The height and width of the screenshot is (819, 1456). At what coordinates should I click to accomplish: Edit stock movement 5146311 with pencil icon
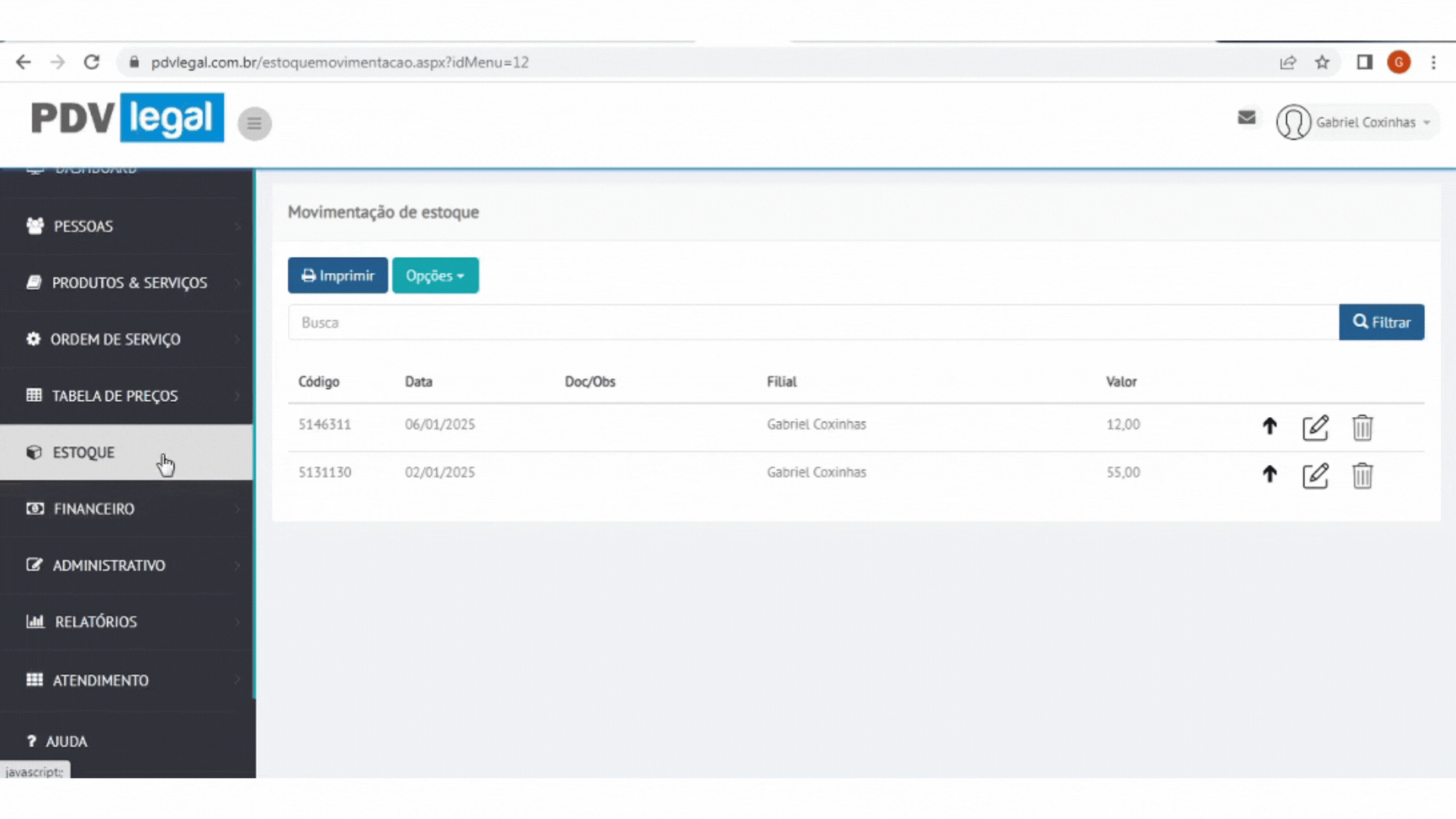[1315, 428]
